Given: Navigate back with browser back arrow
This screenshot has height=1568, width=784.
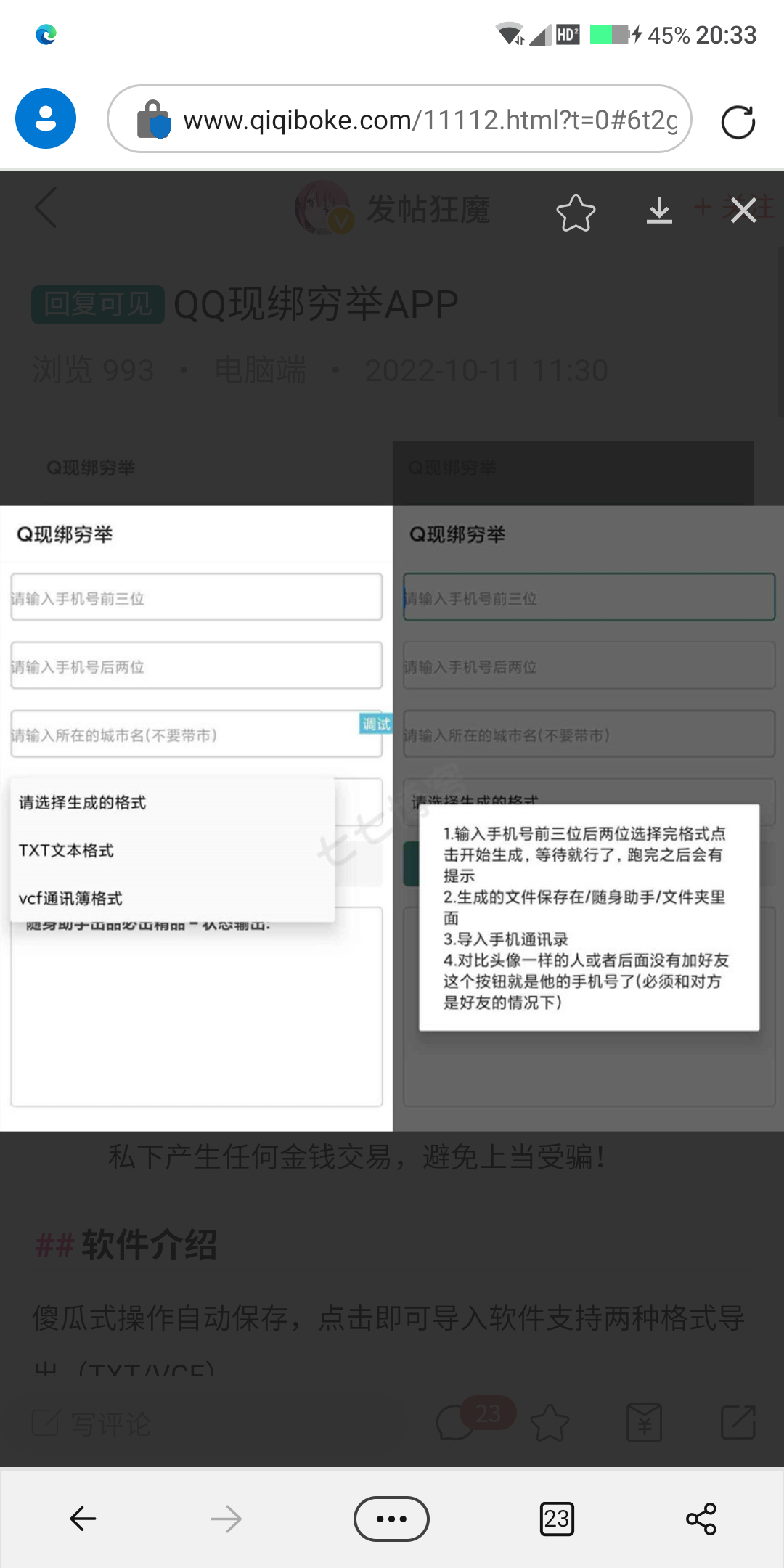Looking at the screenshot, I should coord(83,1519).
